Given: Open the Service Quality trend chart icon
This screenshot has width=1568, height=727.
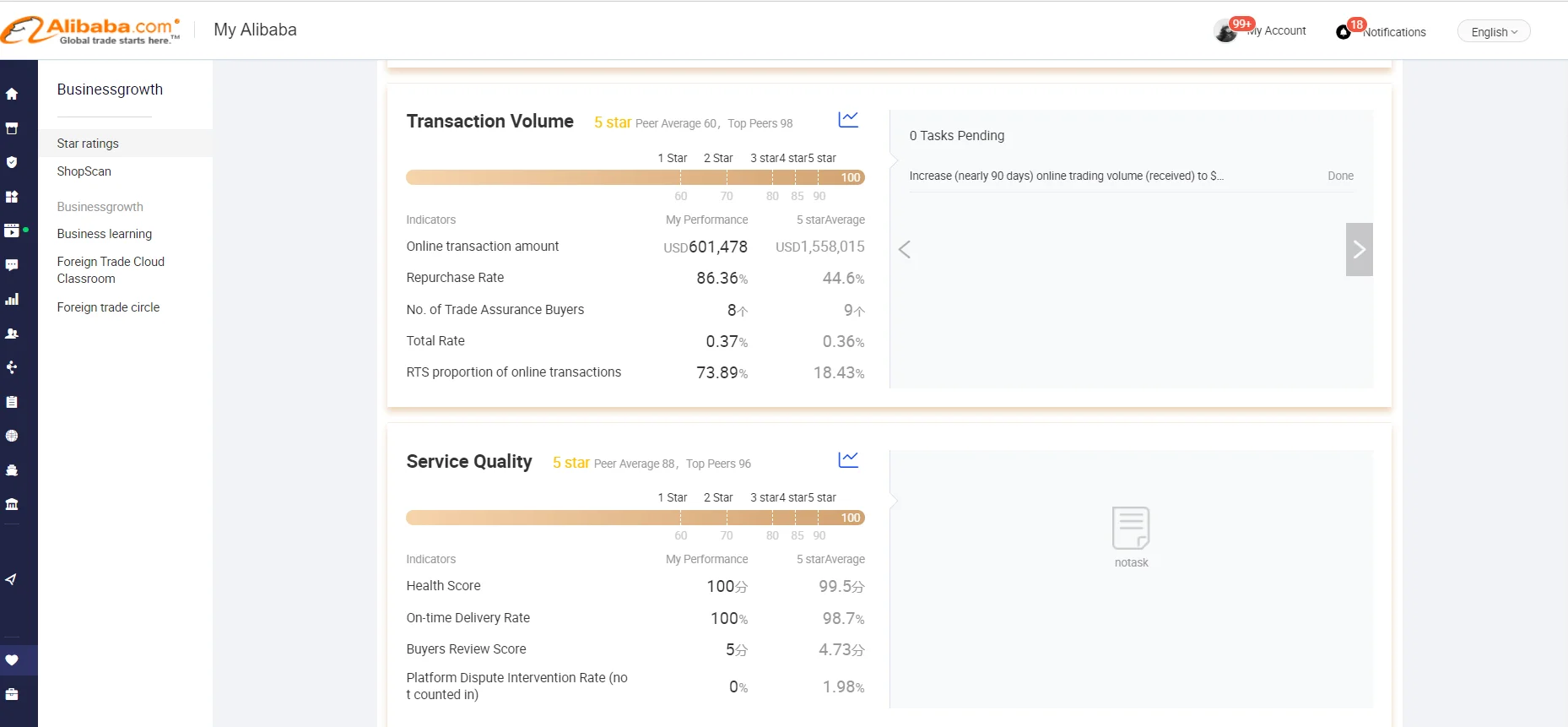Looking at the screenshot, I should tap(848, 459).
